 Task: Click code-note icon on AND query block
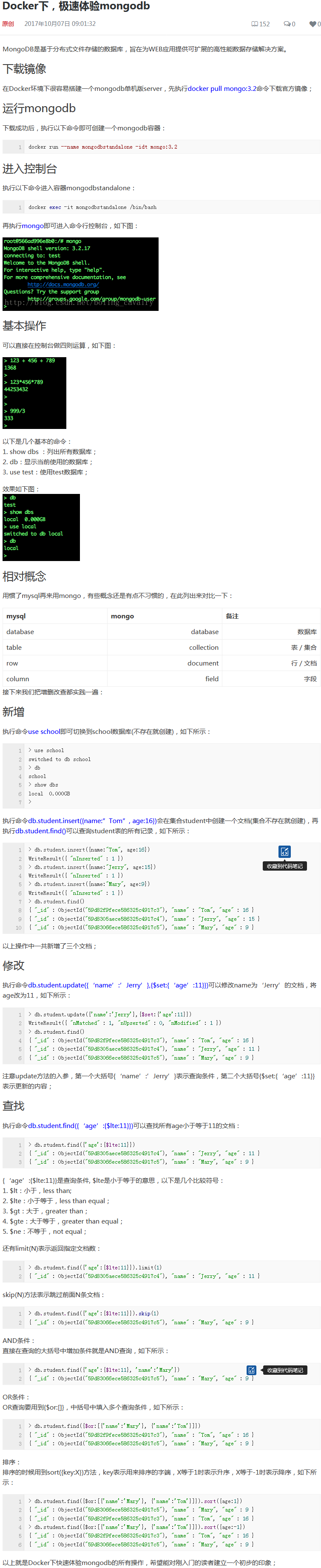pyautogui.click(x=251, y=1370)
